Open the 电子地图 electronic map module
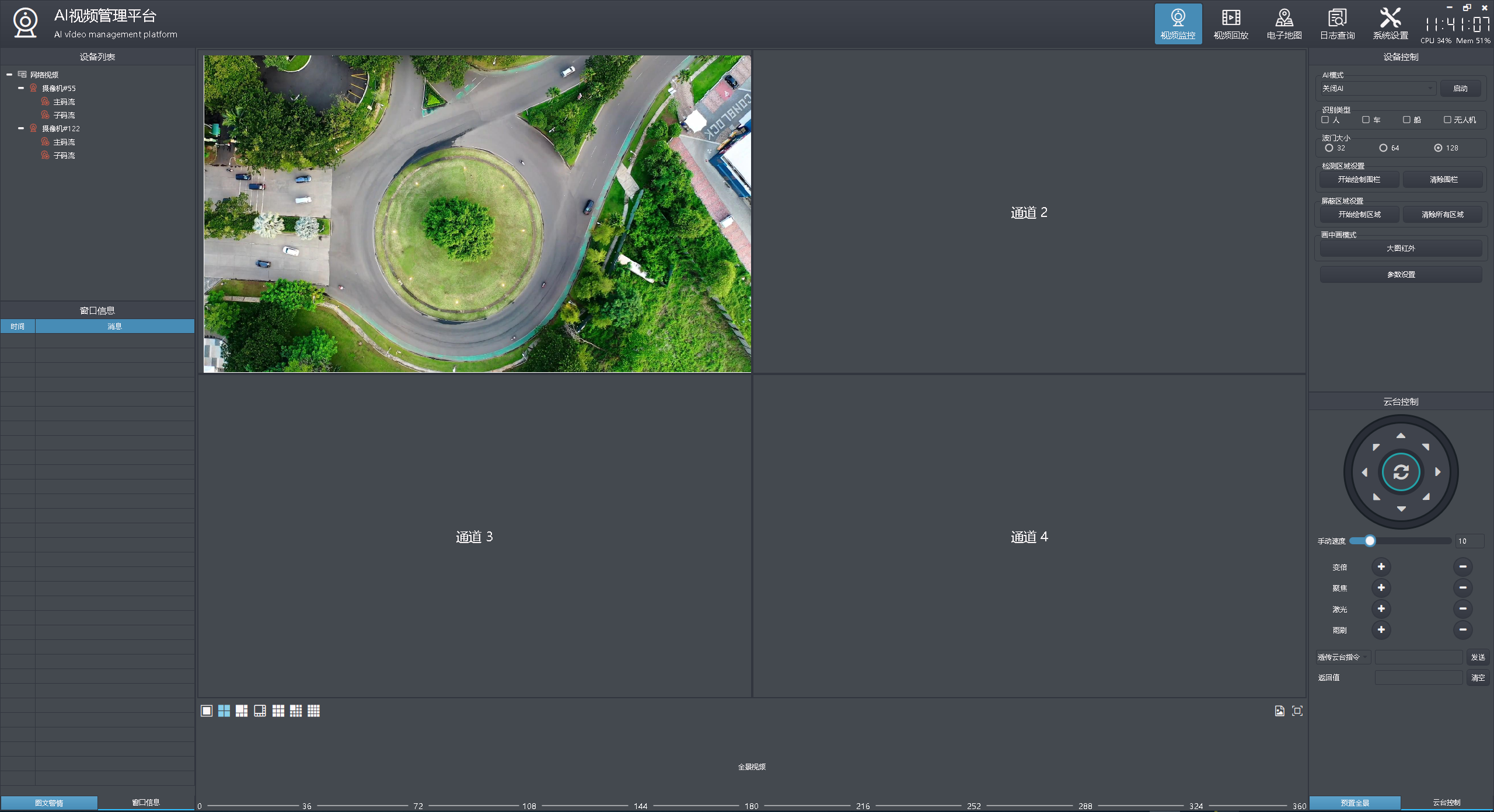 click(x=1284, y=24)
